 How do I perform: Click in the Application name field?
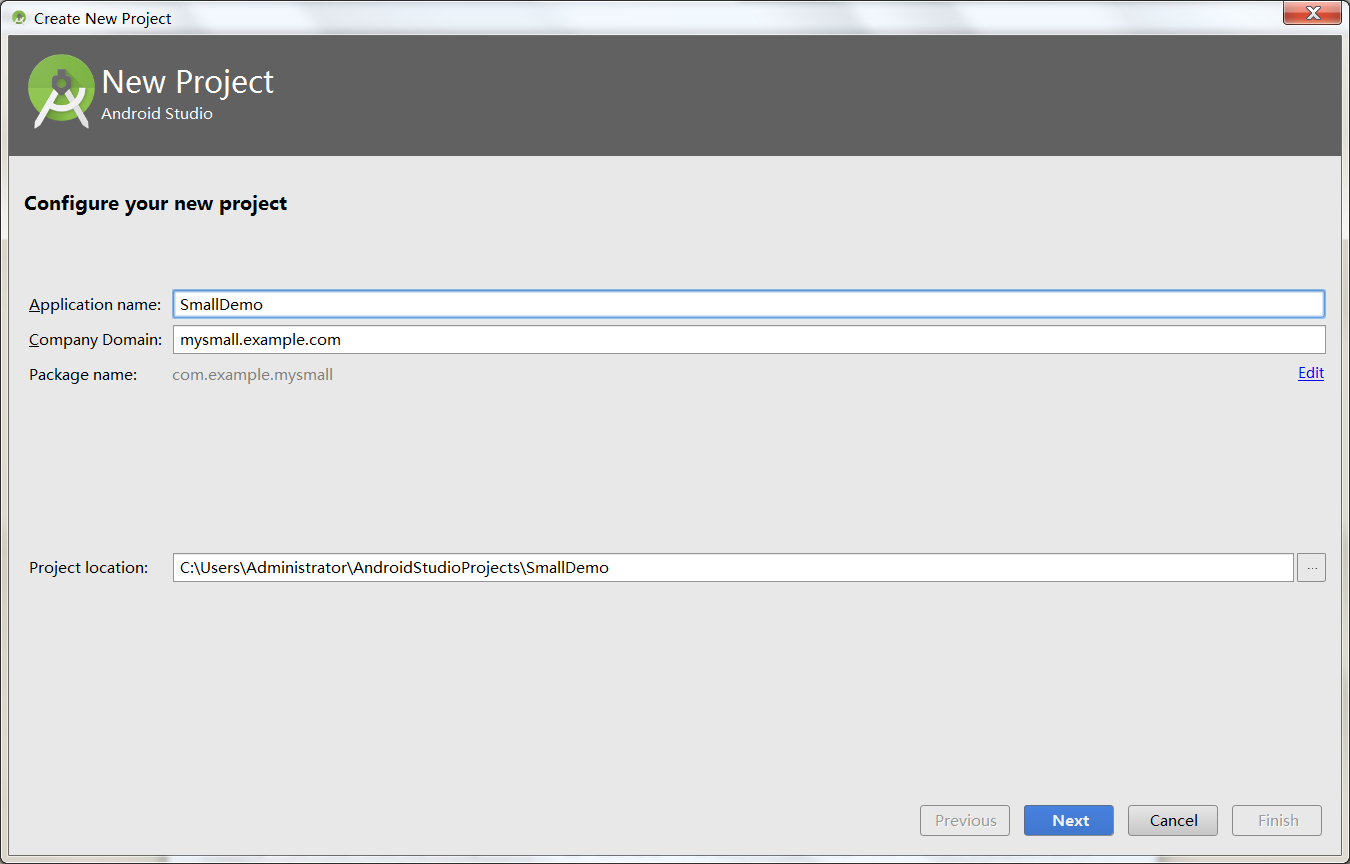tap(748, 304)
